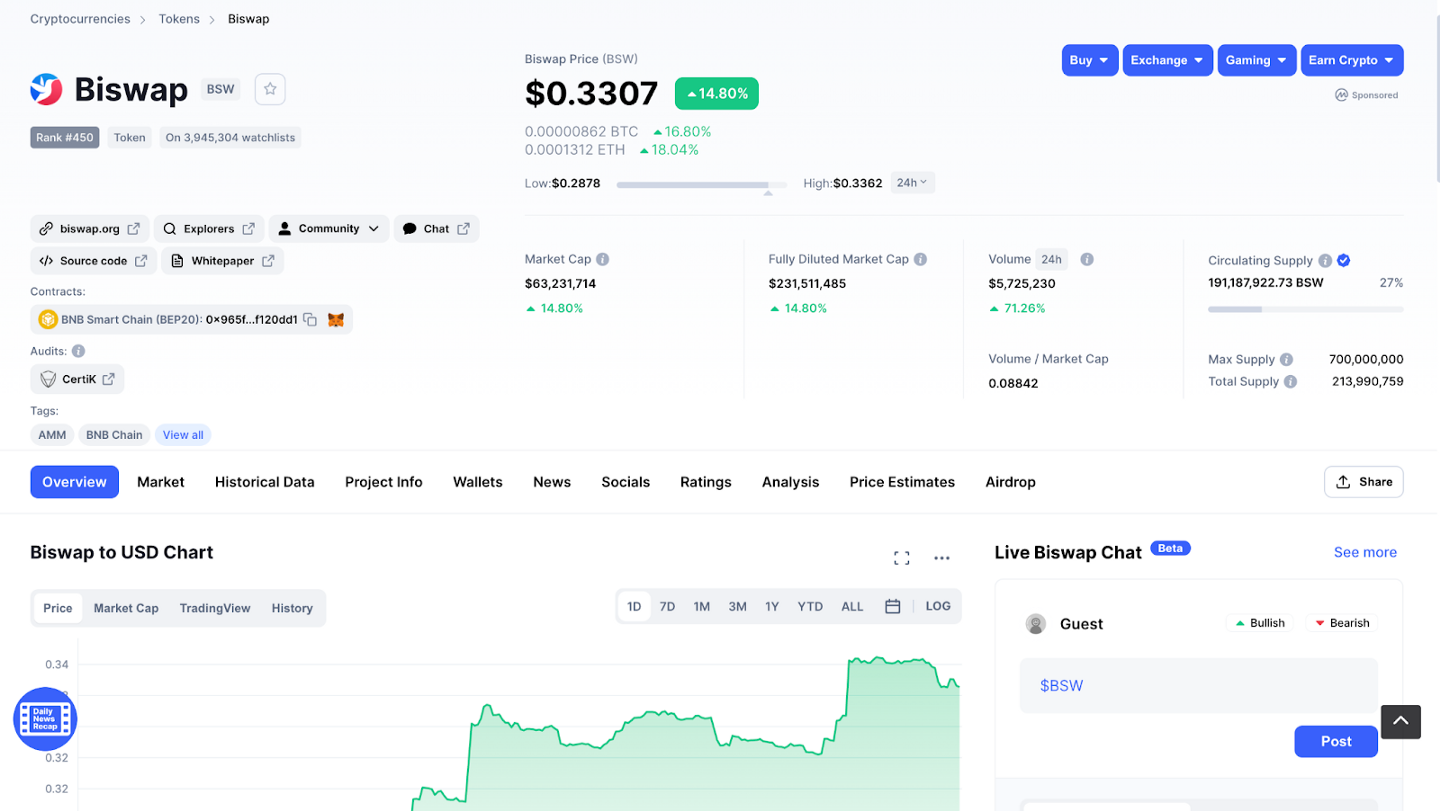Copy the BNB Smart Chain contract address
This screenshot has width=1440, height=811.
310,320
